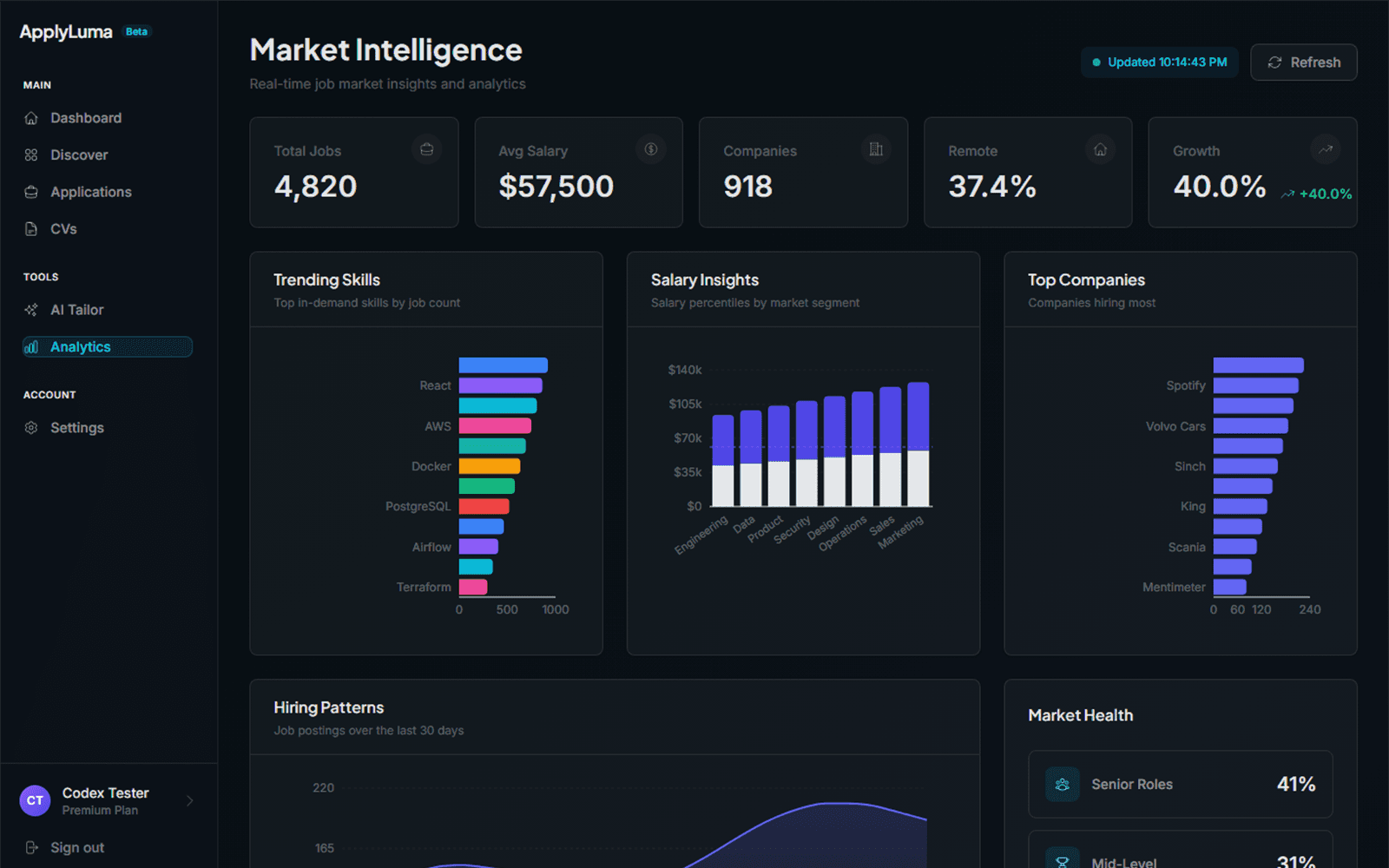Click the dollar icon on Avg Salary card

(651, 149)
